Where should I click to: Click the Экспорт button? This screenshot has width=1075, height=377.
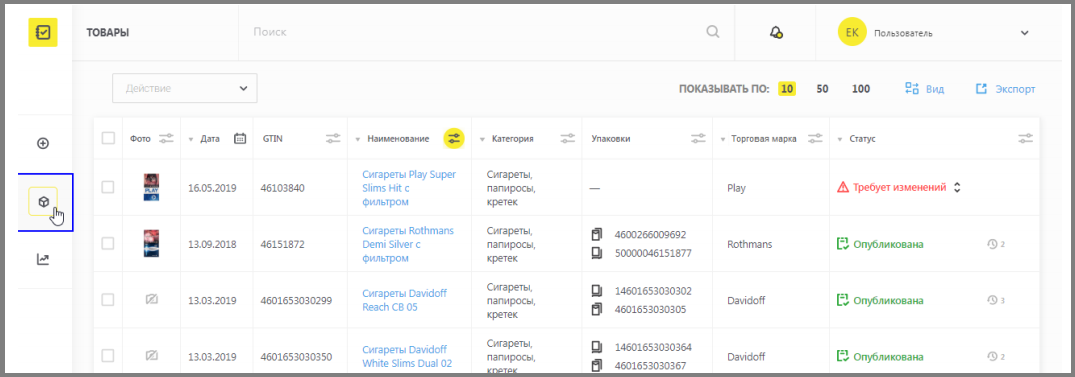point(1005,89)
